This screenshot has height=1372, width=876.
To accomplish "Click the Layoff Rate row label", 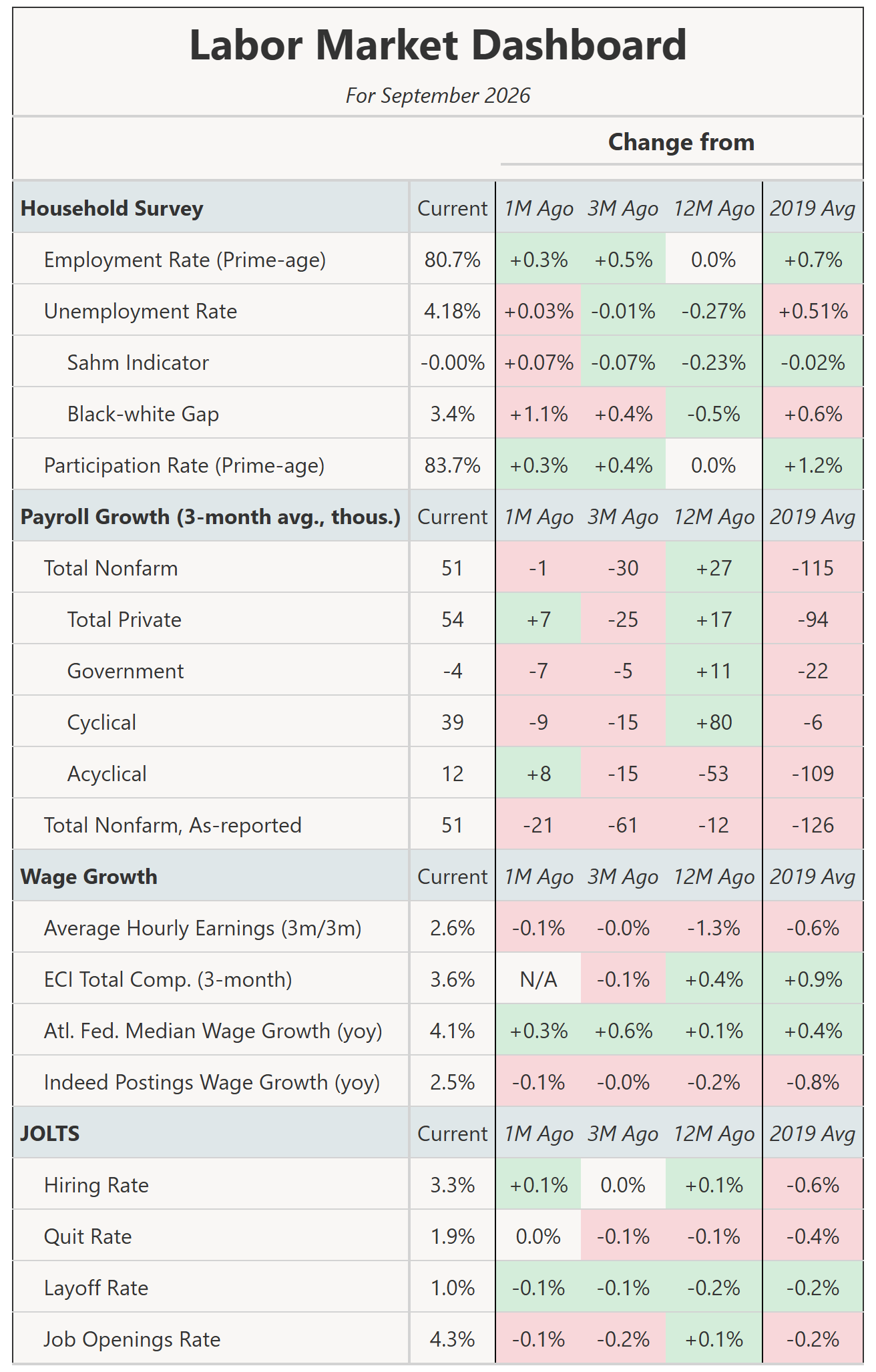I will click(x=96, y=1288).
